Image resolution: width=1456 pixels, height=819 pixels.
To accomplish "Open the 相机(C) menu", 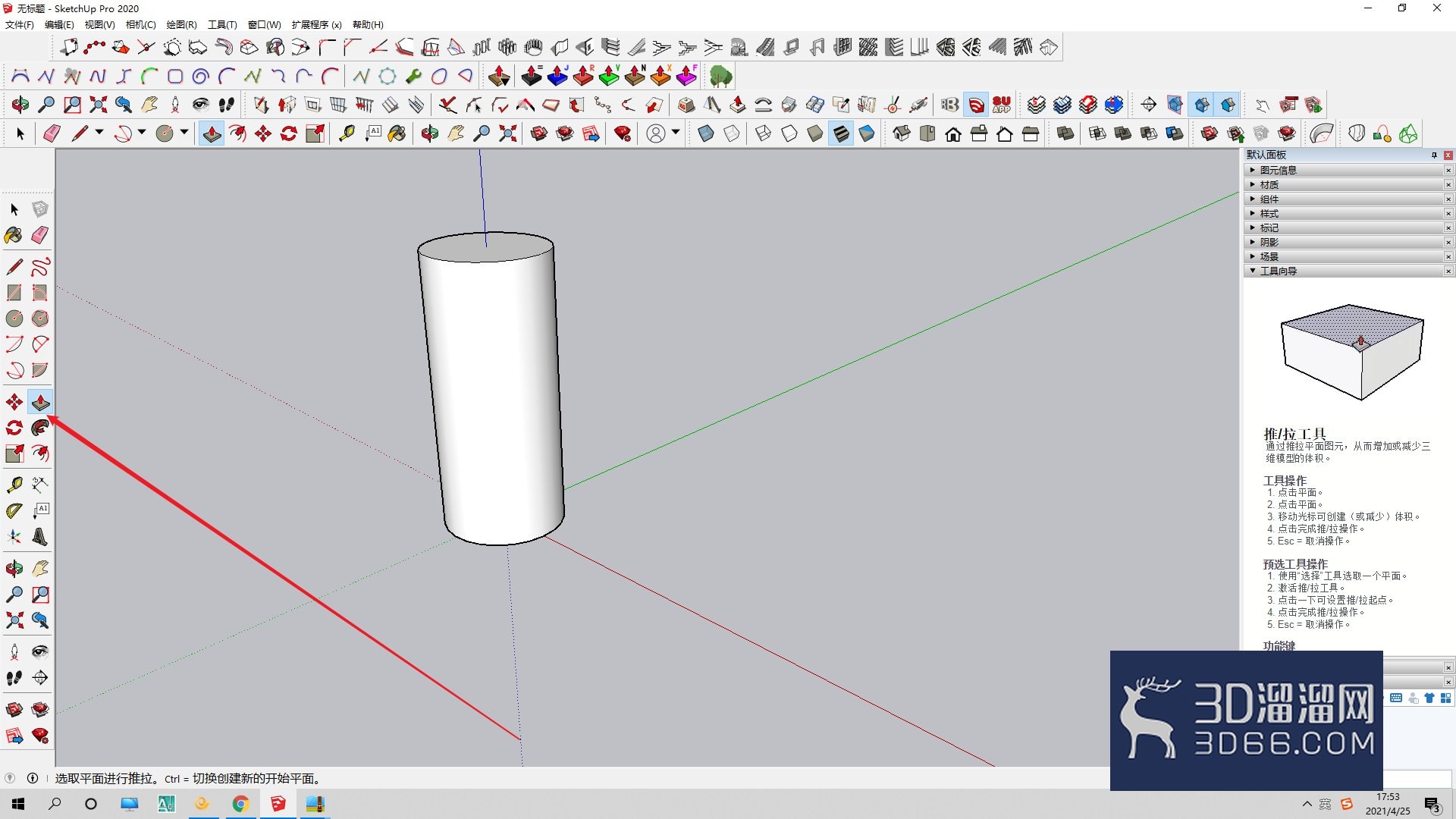I will coord(140,25).
